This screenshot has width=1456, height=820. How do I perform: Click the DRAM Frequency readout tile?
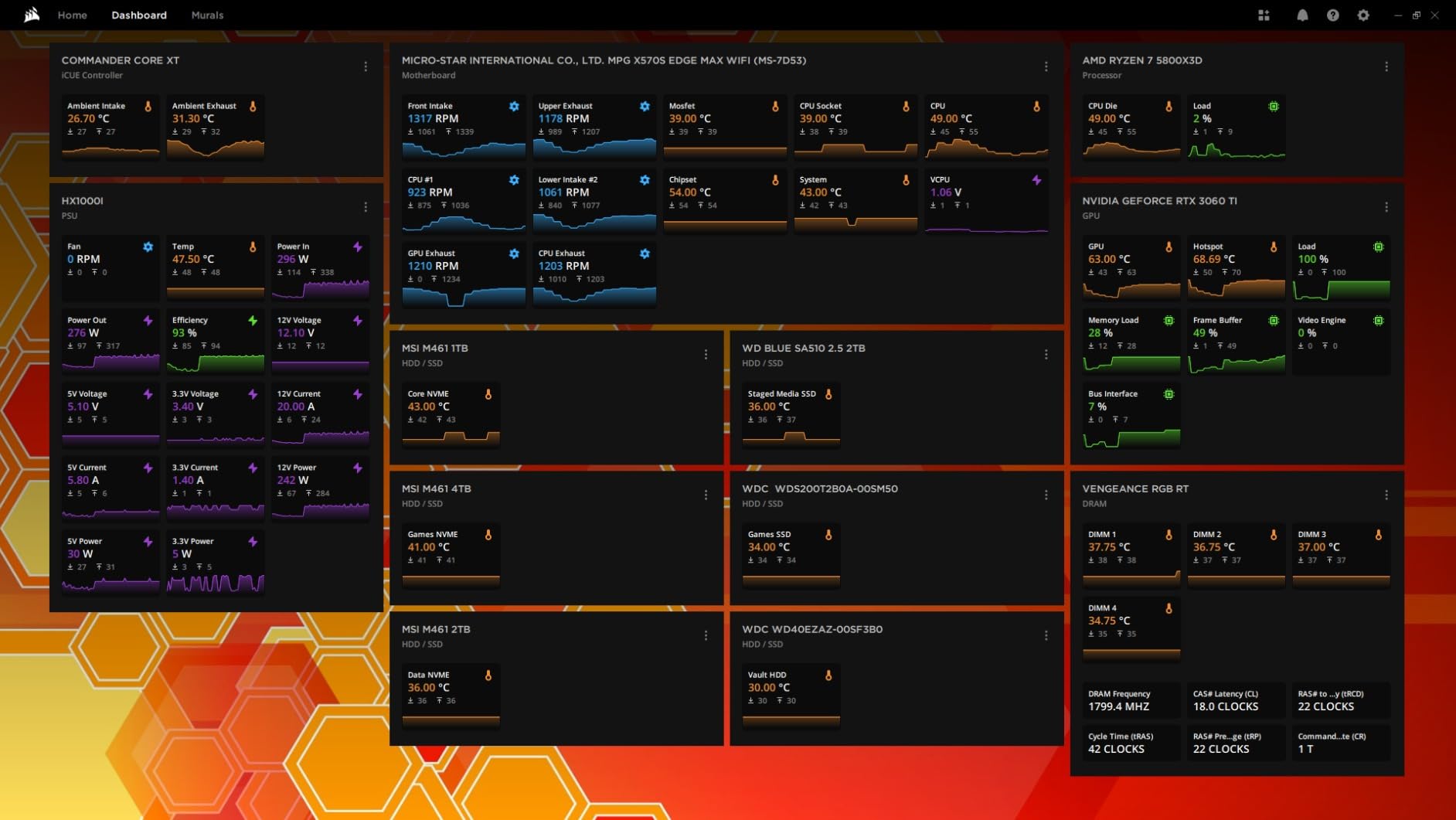(1131, 700)
